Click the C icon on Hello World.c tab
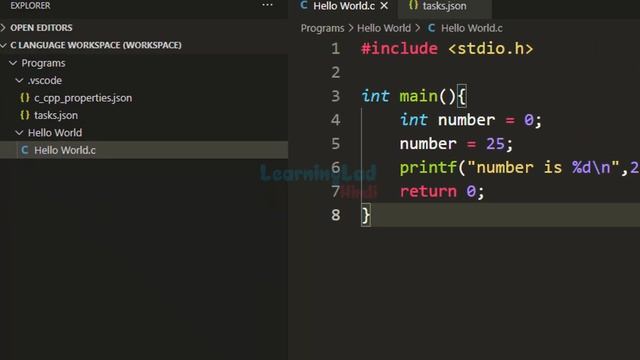 click(304, 5)
